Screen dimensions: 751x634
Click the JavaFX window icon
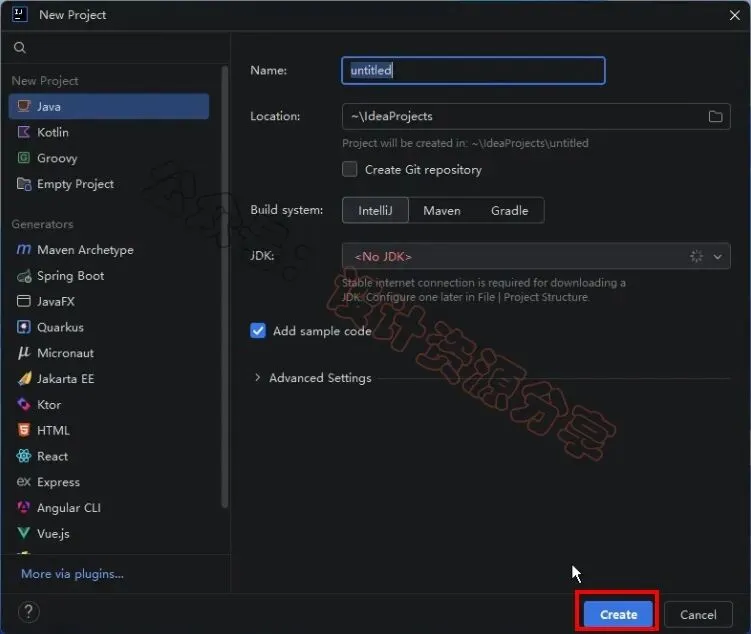click(23, 301)
